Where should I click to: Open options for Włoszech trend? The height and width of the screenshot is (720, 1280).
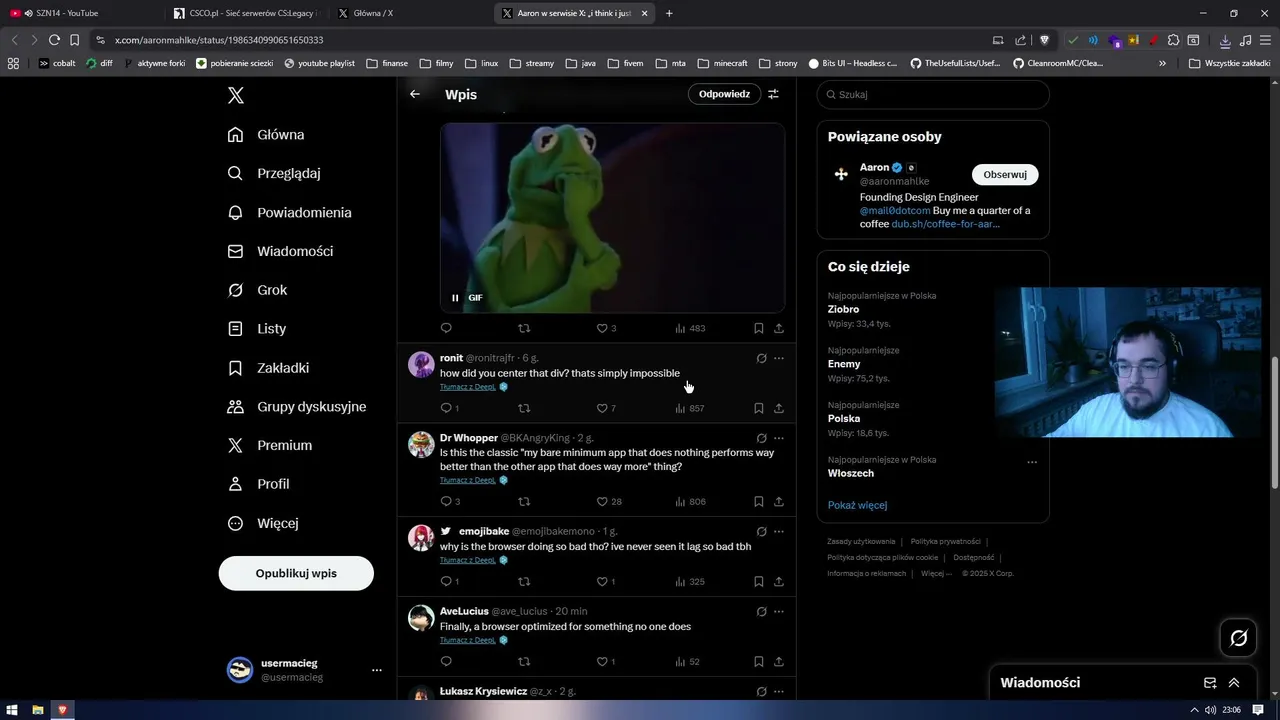pos(1032,462)
